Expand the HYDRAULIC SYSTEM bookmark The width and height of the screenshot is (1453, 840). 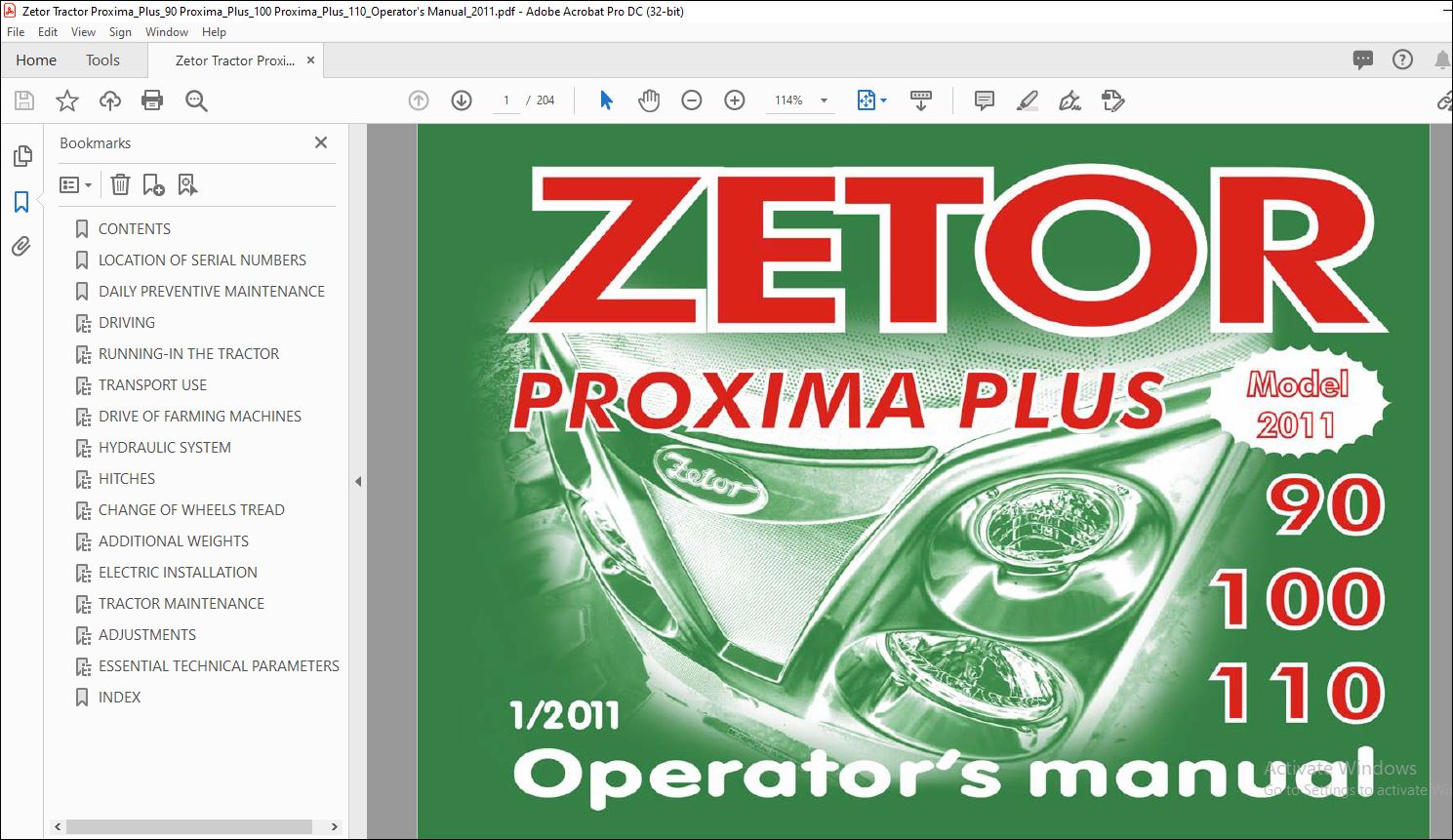coord(83,448)
